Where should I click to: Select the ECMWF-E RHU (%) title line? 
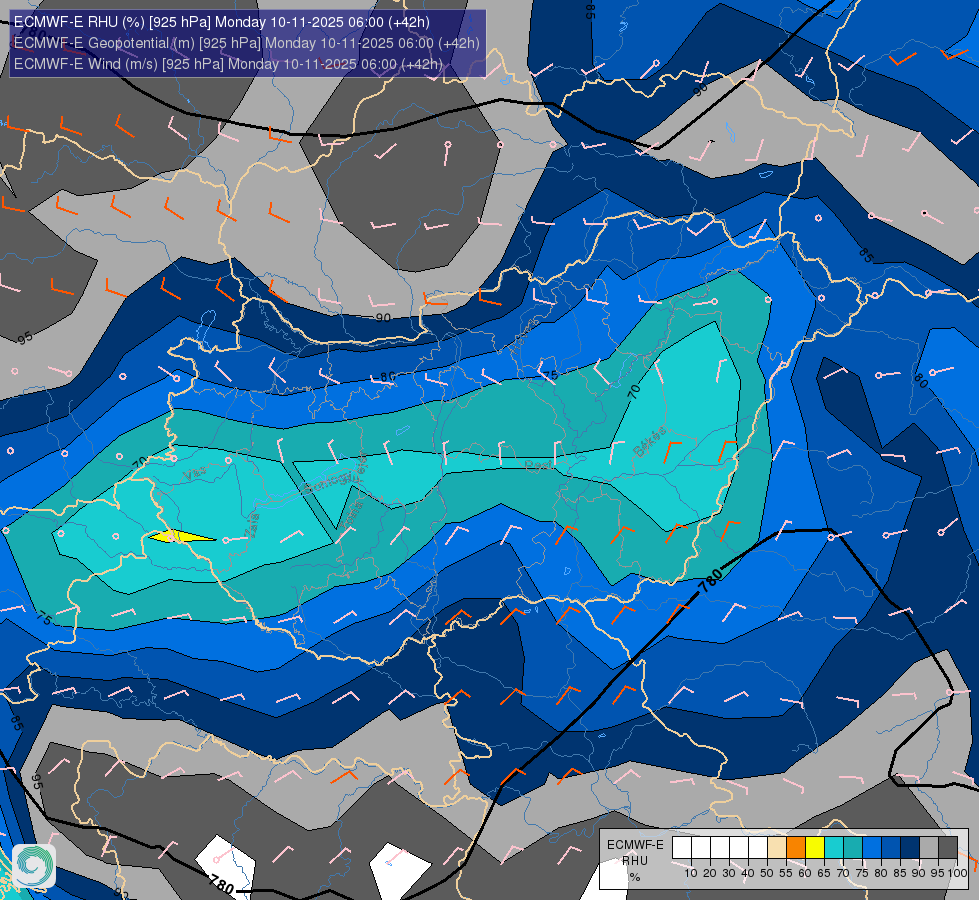click(222, 22)
